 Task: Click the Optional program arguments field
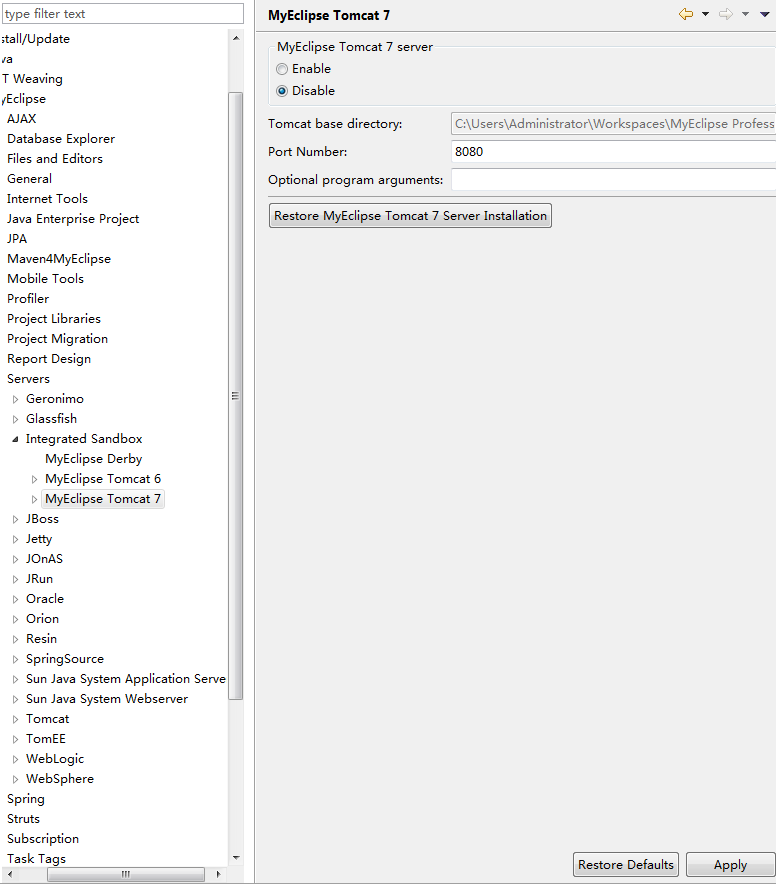613,179
